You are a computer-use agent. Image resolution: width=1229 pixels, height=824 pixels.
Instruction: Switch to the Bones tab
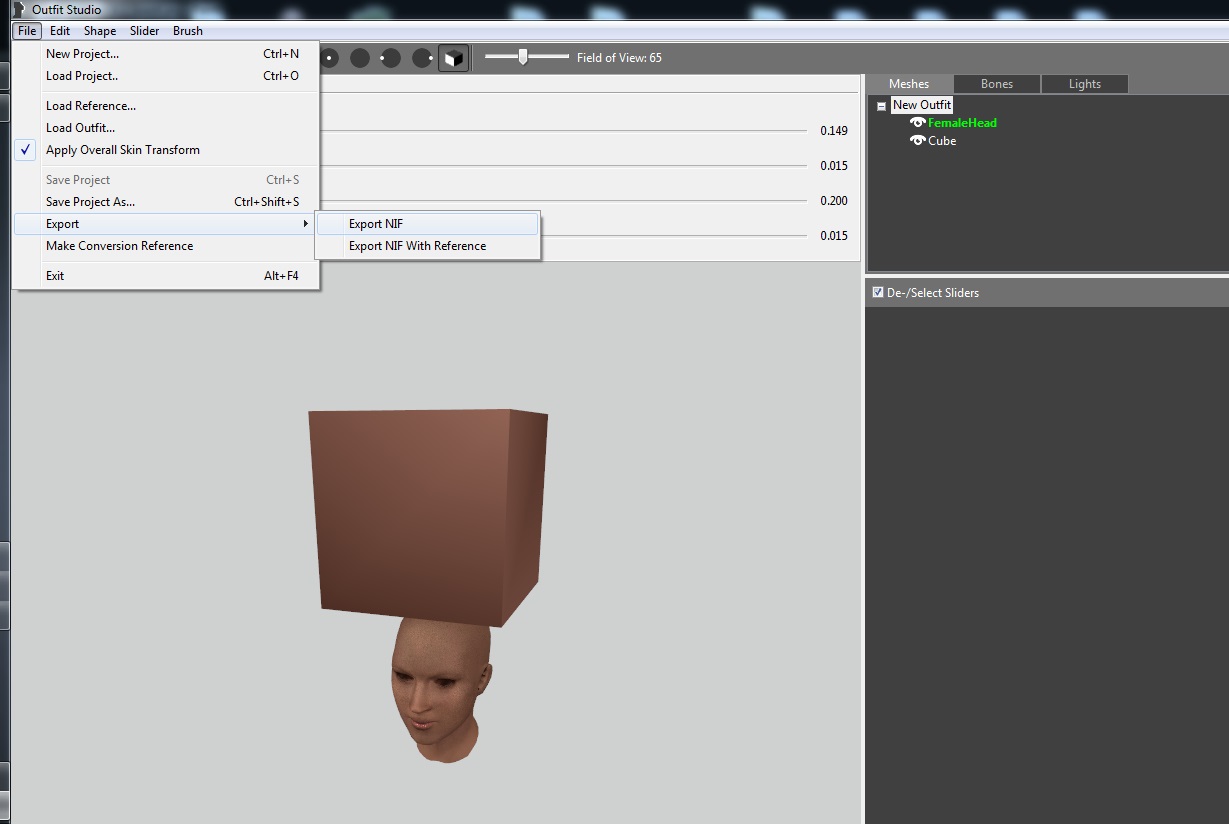pyautogui.click(x=997, y=84)
